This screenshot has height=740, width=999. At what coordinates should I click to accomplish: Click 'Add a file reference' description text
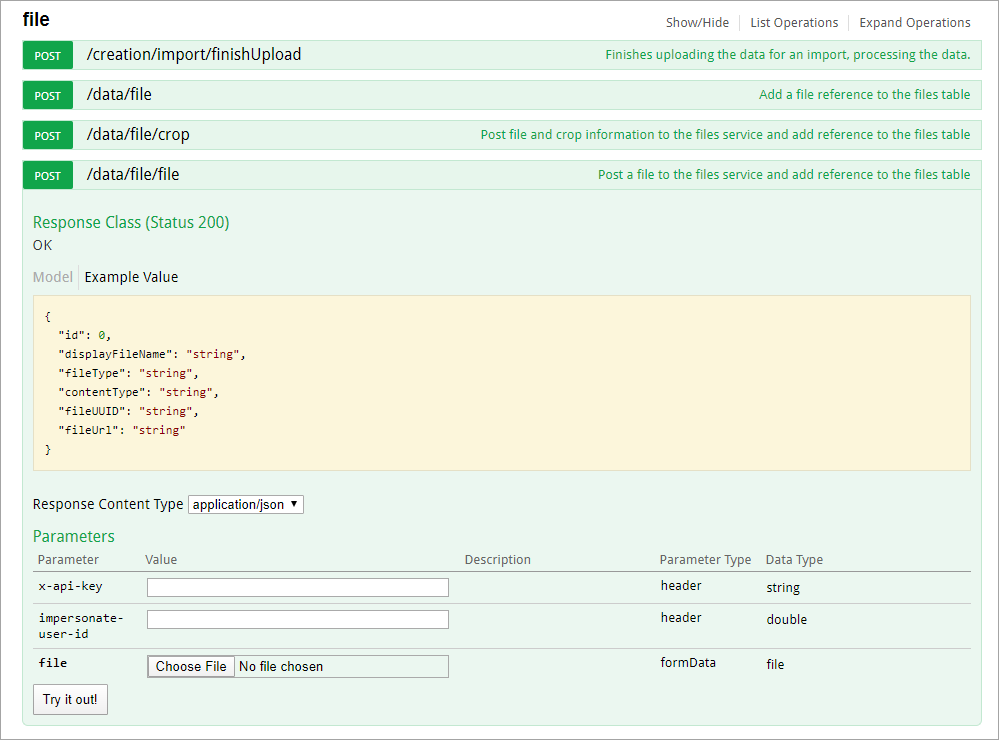click(864, 95)
